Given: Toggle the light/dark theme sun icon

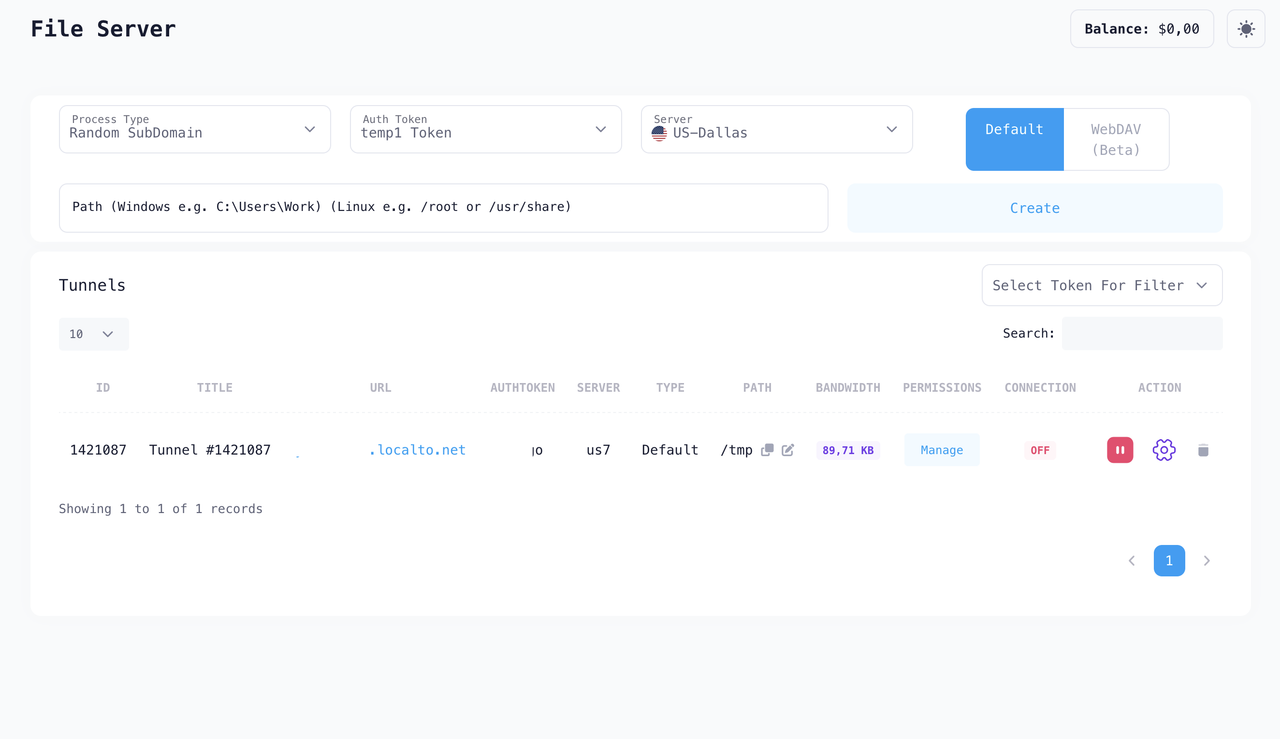Looking at the screenshot, I should coord(1246,29).
